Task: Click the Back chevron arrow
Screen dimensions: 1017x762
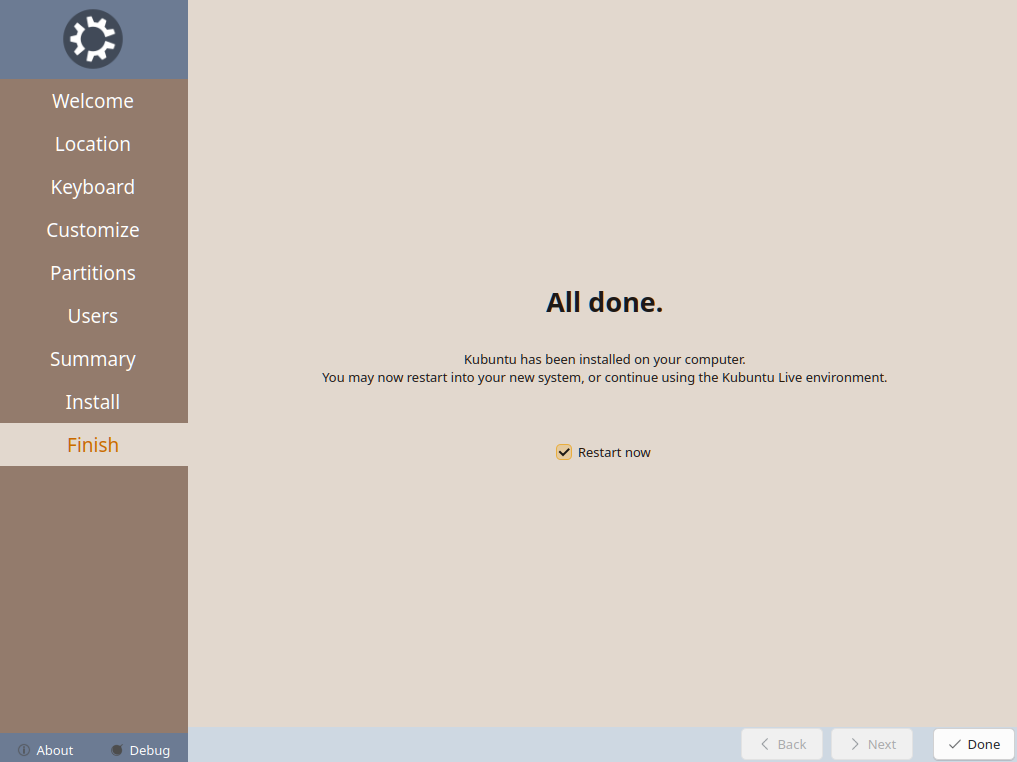Action: click(x=765, y=744)
